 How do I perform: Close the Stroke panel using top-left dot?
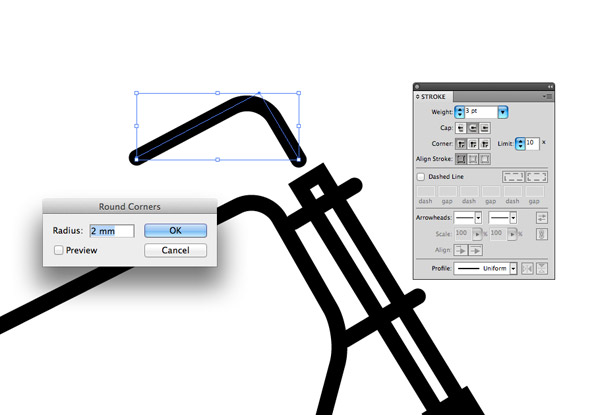(417, 87)
